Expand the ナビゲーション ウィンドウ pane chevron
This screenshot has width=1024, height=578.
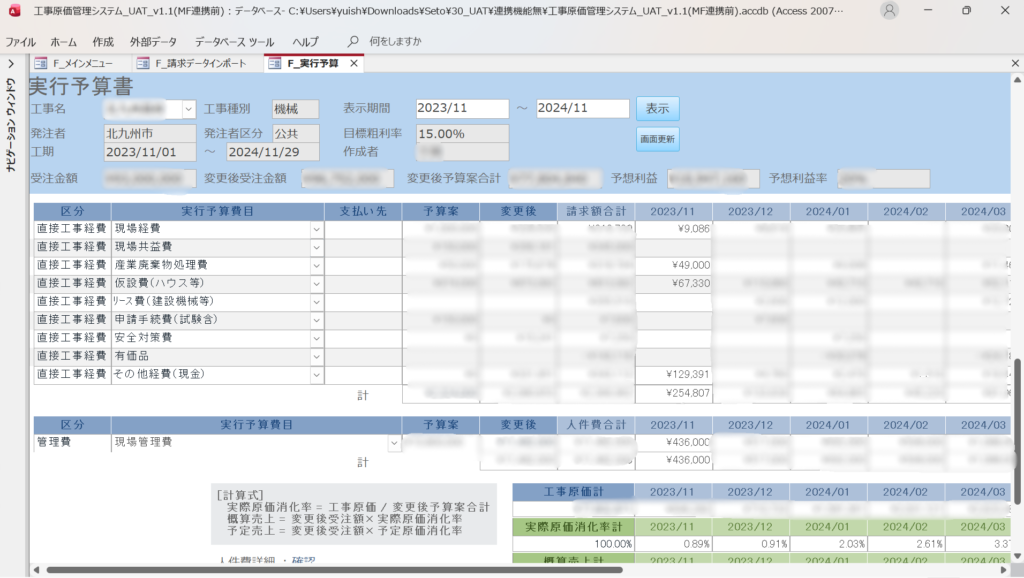pos(10,64)
